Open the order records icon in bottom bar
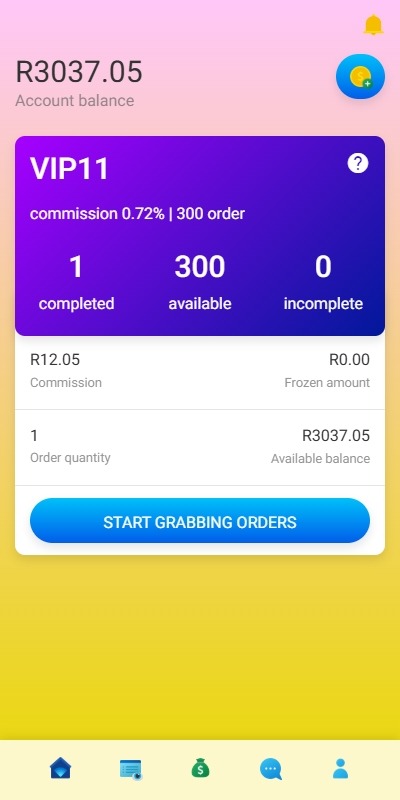Image resolution: width=400 pixels, height=800 pixels. click(131, 769)
